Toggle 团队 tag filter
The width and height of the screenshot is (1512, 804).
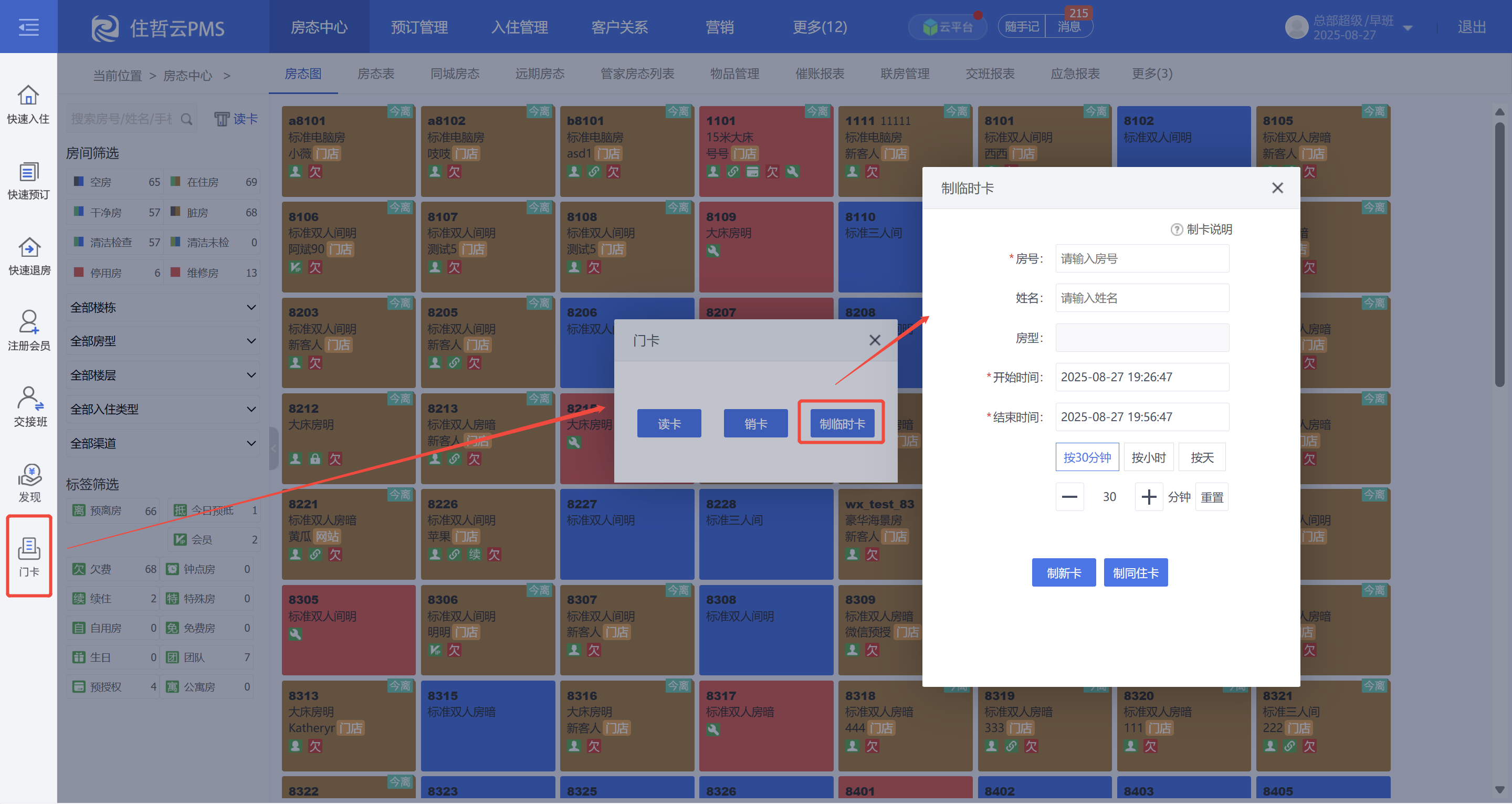(x=208, y=657)
